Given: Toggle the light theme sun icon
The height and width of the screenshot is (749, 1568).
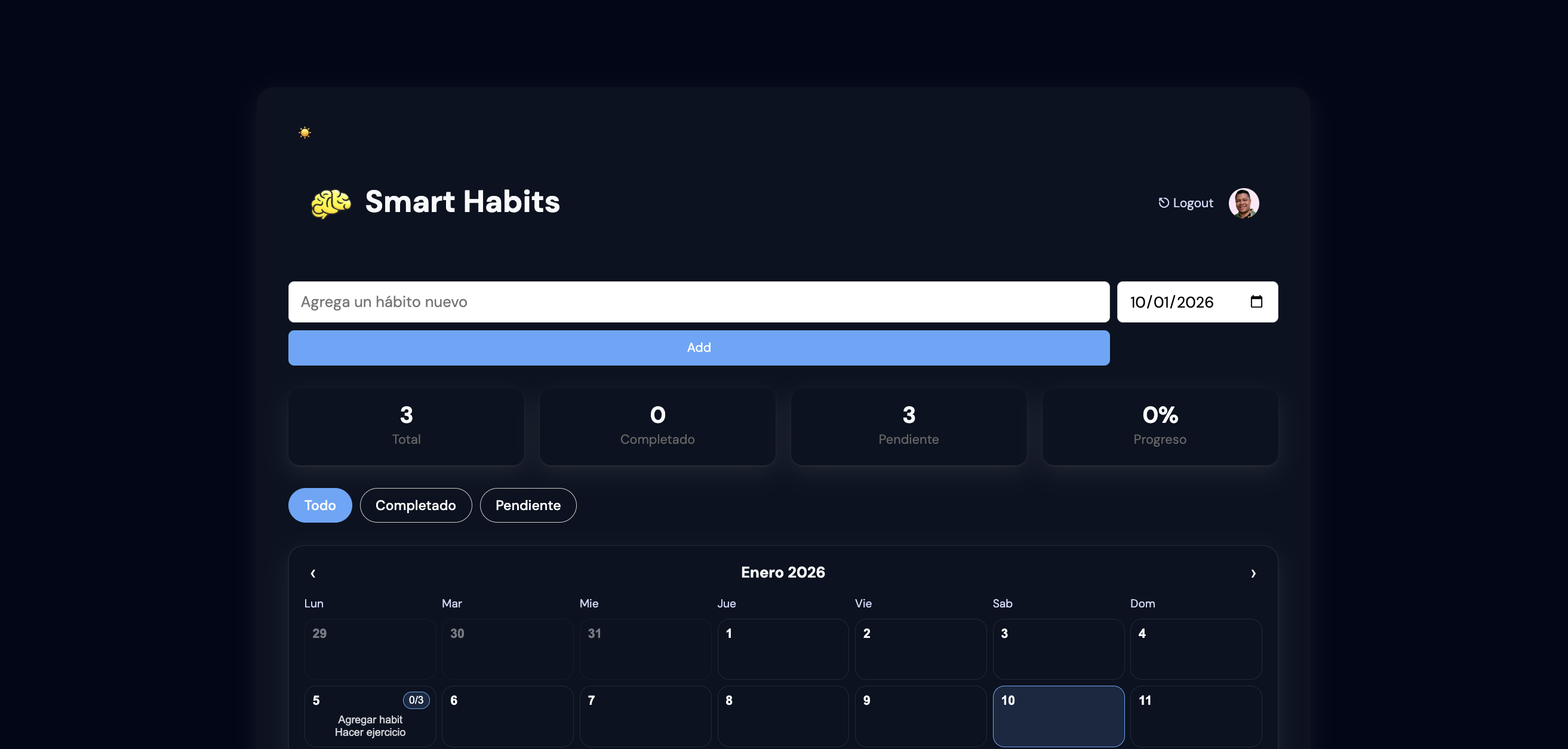Looking at the screenshot, I should point(305,132).
